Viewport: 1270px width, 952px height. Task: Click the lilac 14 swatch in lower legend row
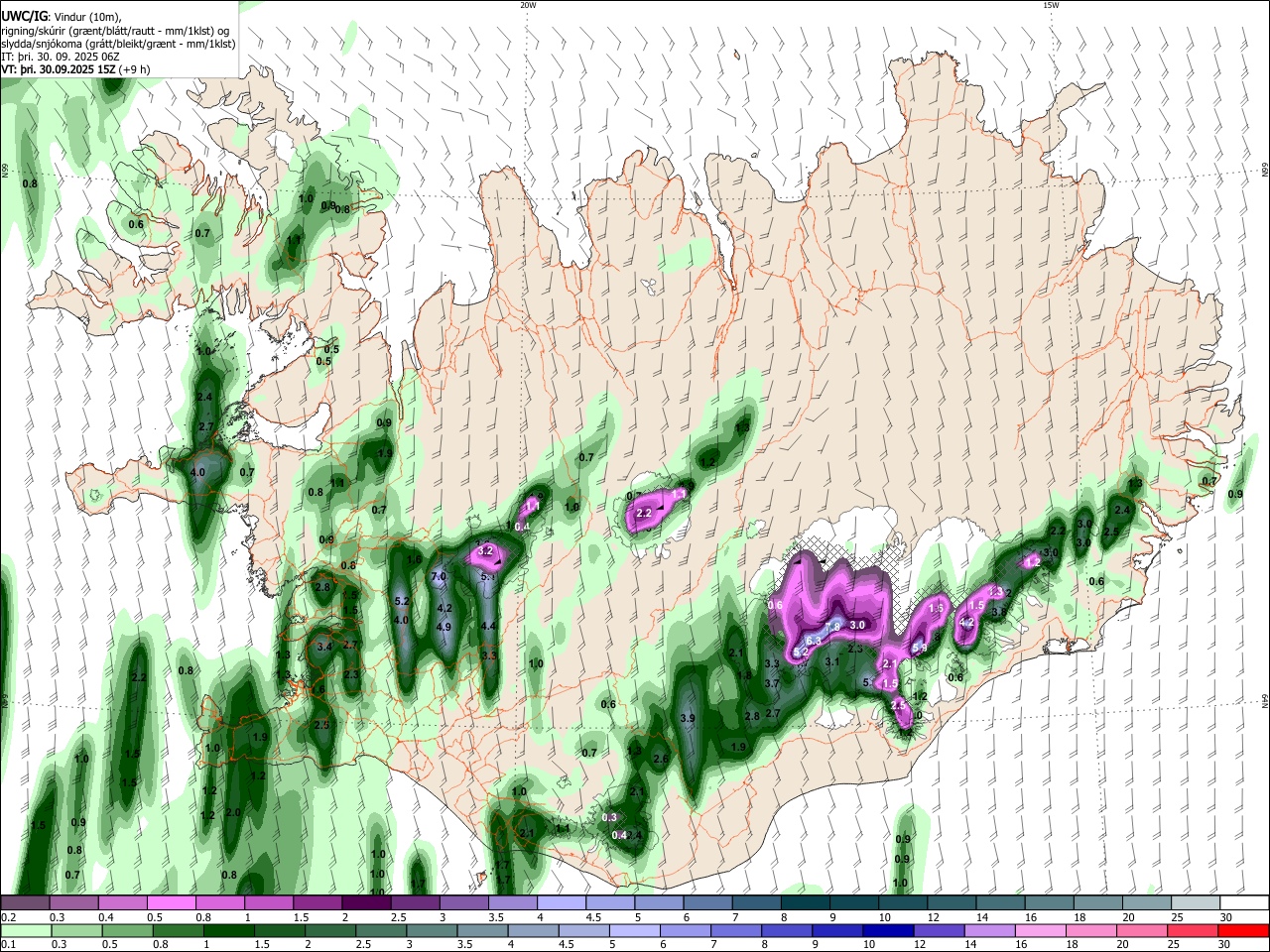click(x=989, y=930)
